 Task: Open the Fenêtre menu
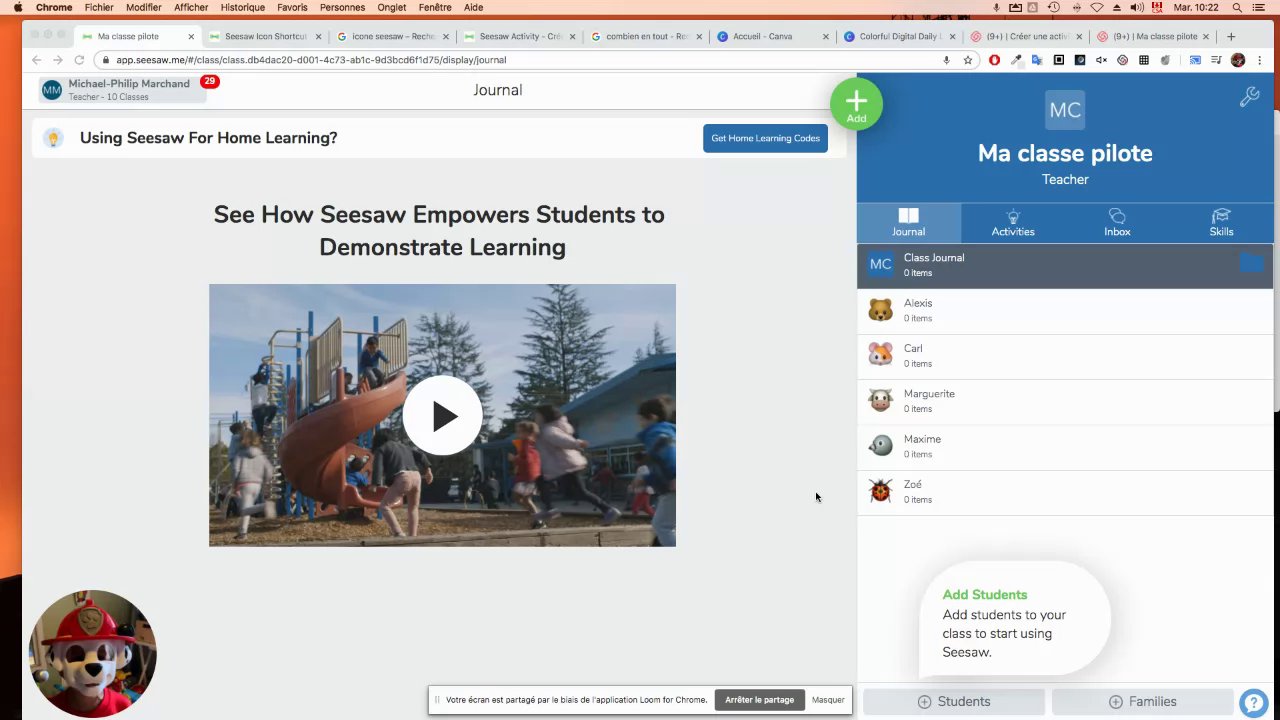pos(435,7)
